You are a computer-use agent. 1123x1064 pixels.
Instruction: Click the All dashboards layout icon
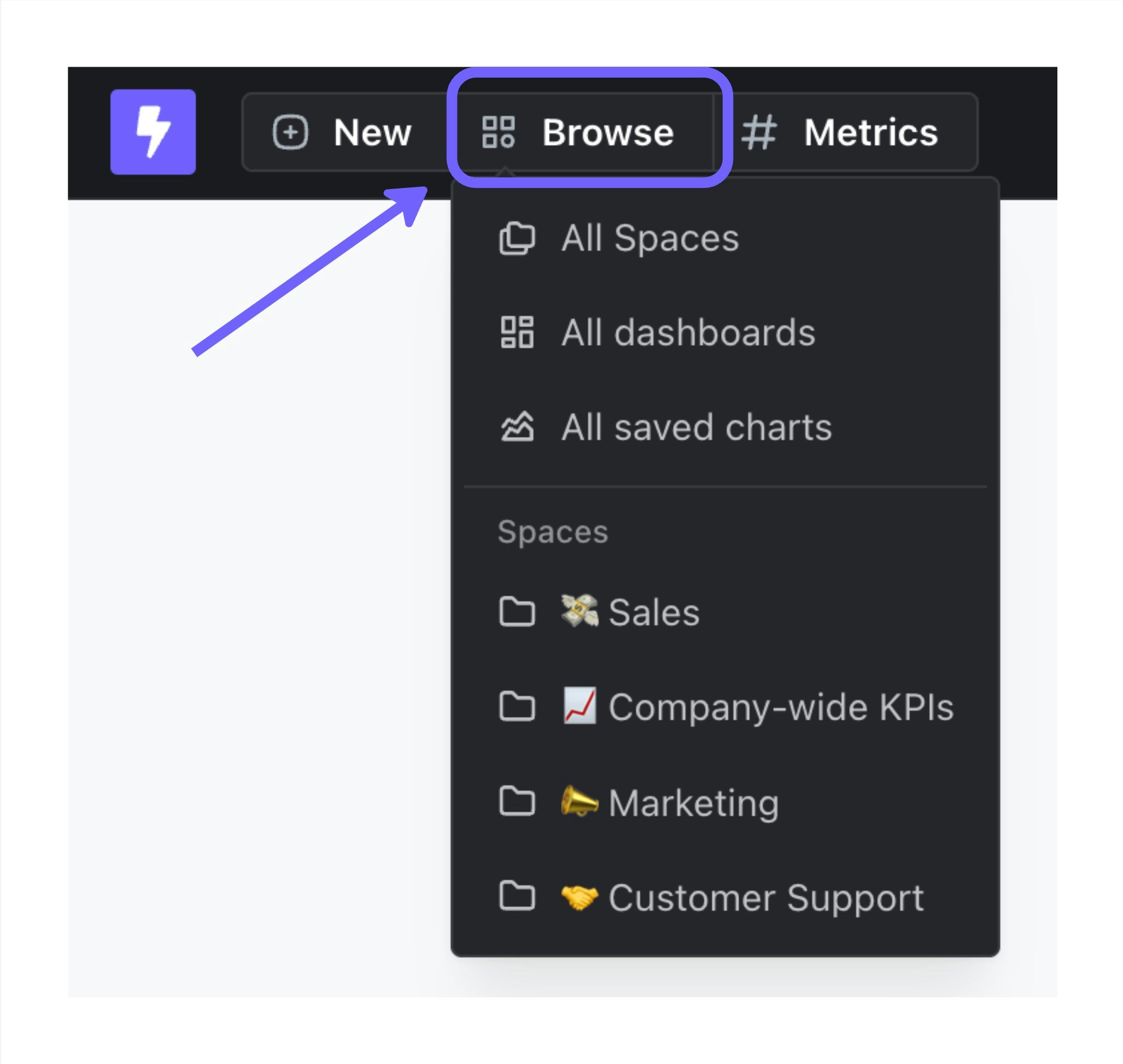click(516, 332)
